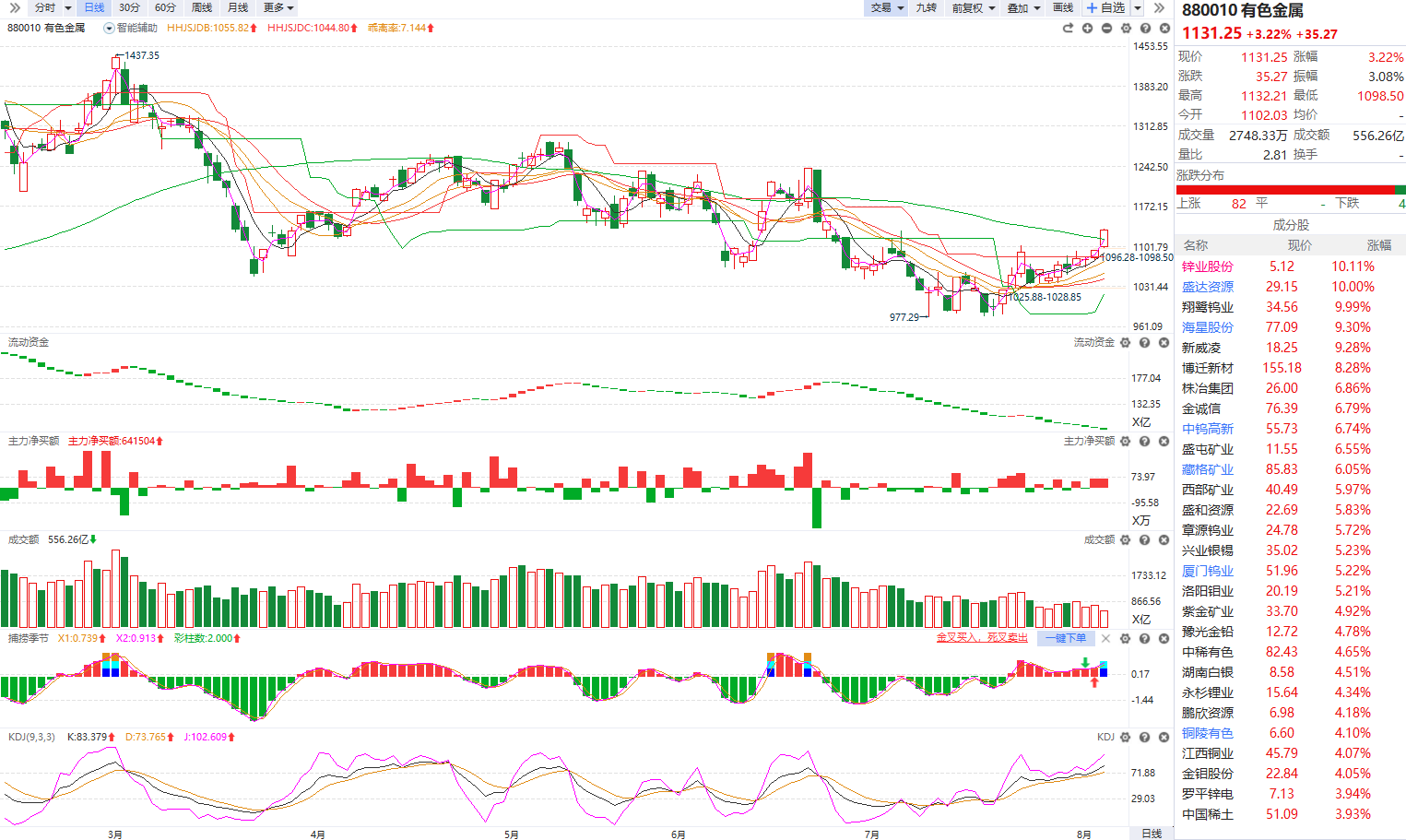Open the 前复权 adjustment dropdown

[974, 7]
